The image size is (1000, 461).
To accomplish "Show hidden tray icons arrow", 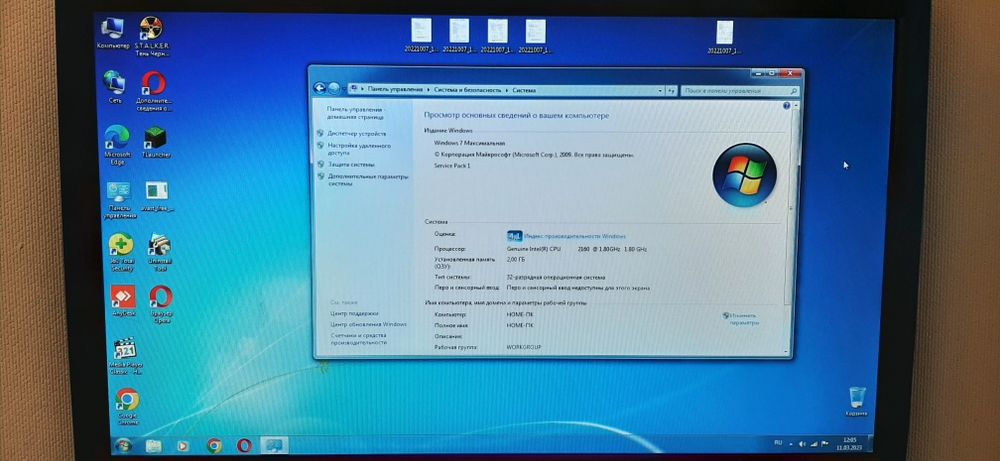I will click(x=791, y=444).
